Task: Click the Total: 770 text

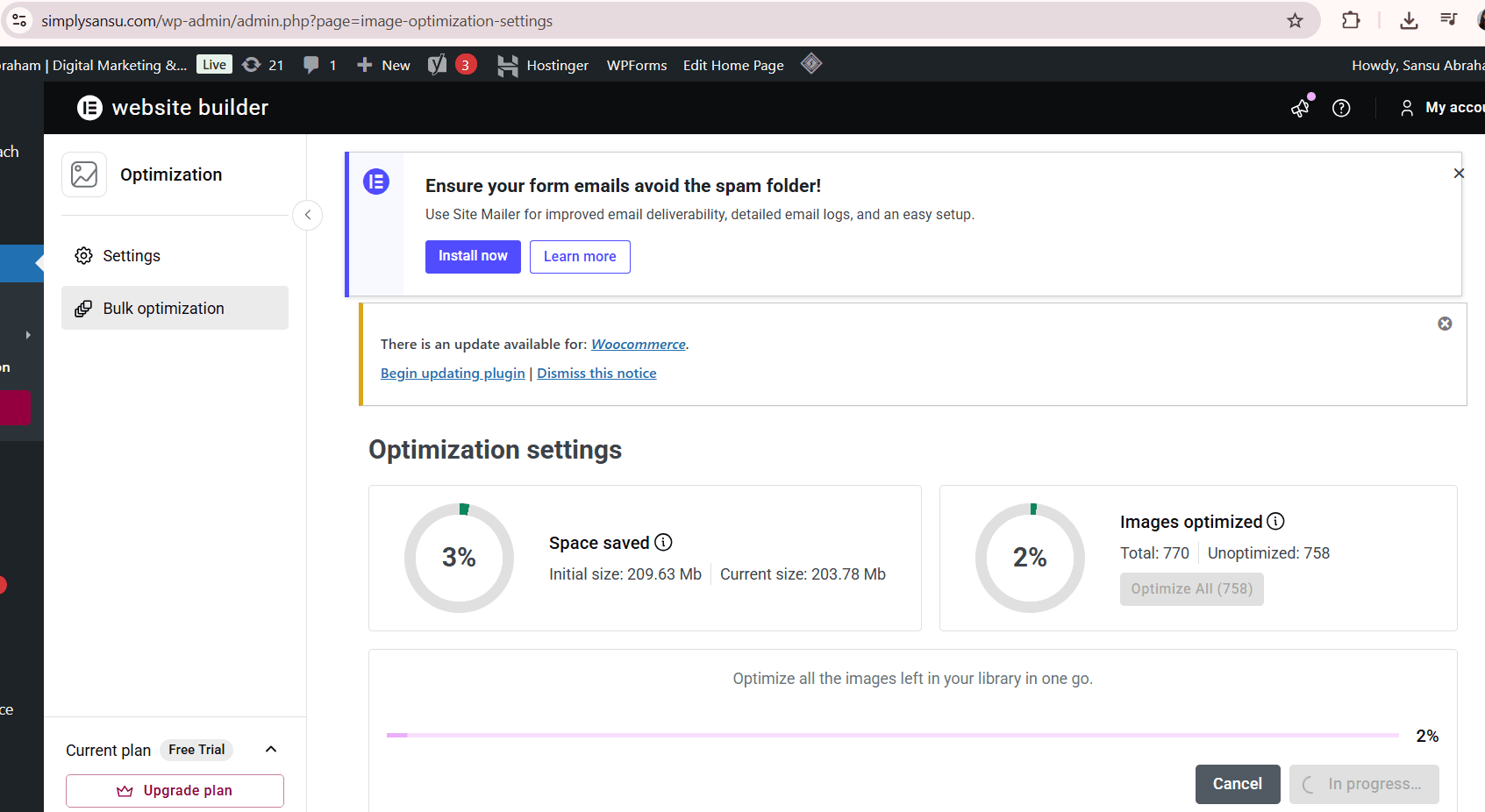Action: pos(1154,553)
